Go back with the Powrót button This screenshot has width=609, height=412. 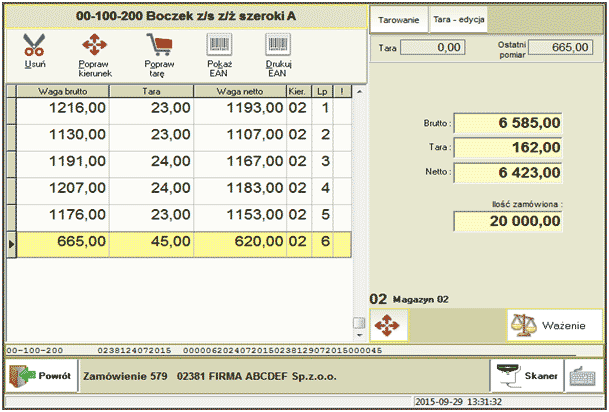(40, 375)
